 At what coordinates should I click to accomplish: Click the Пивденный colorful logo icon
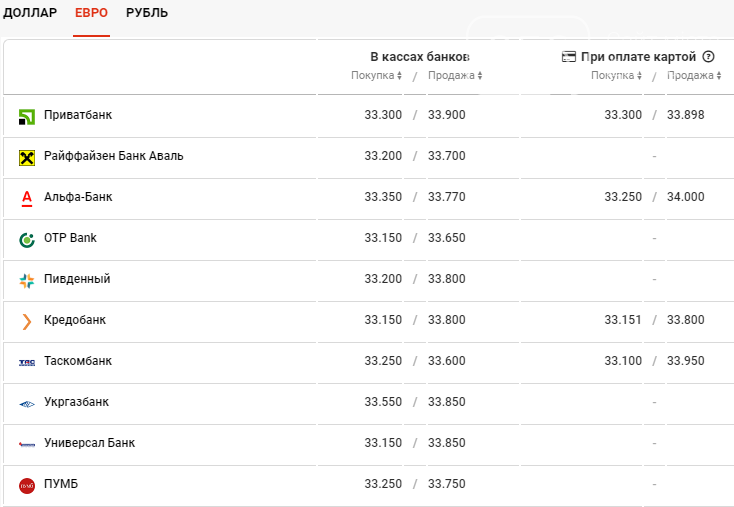click(27, 281)
